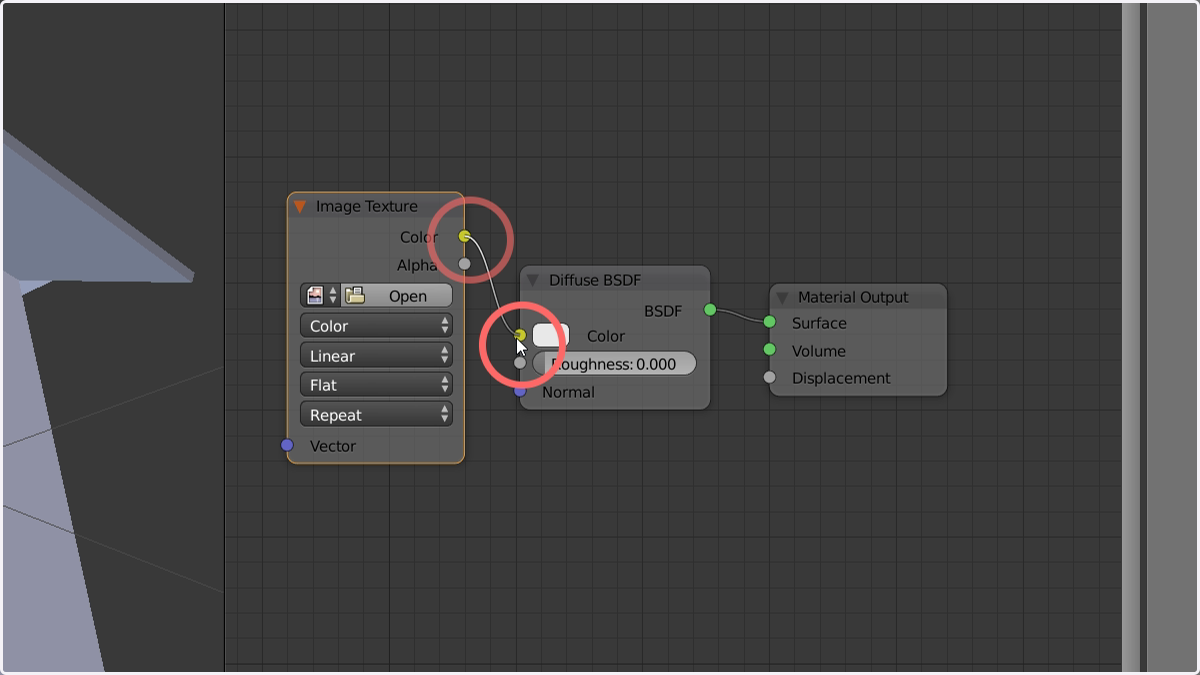The width and height of the screenshot is (1200, 675).
Task: Click the Material Output Surface socket
Action: [769, 322]
